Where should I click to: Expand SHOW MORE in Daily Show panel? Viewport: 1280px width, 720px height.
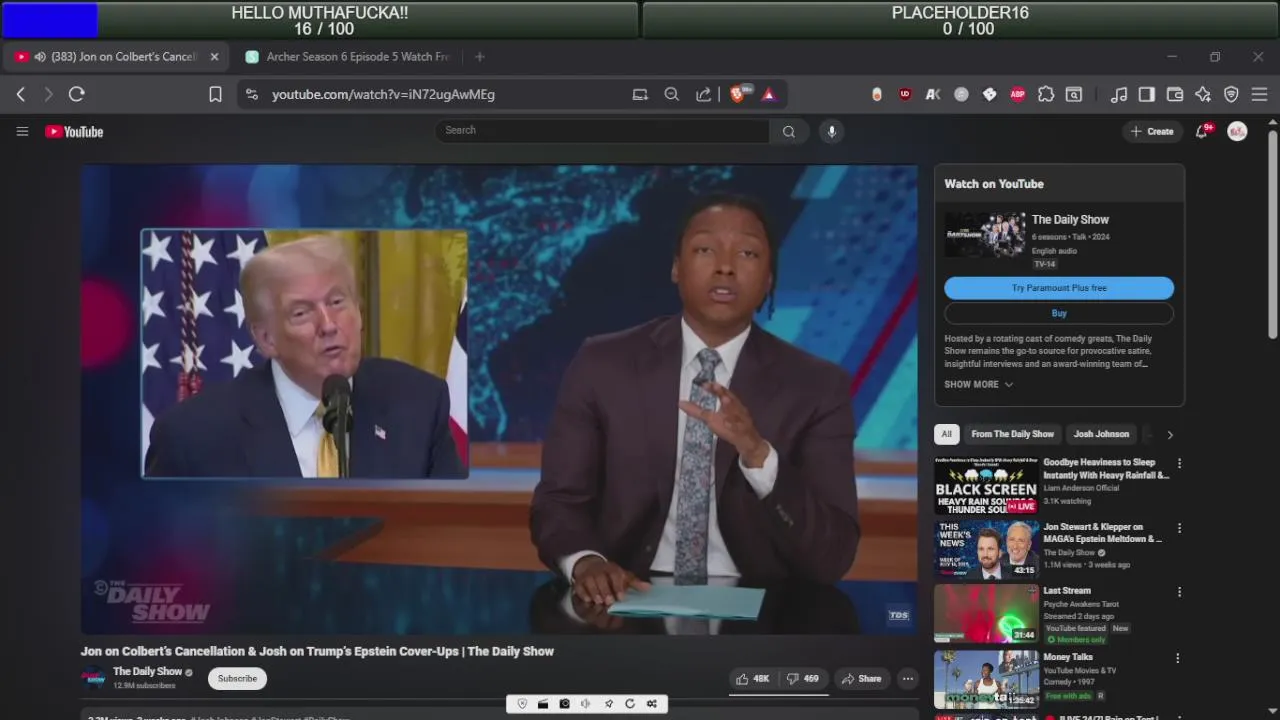979,385
